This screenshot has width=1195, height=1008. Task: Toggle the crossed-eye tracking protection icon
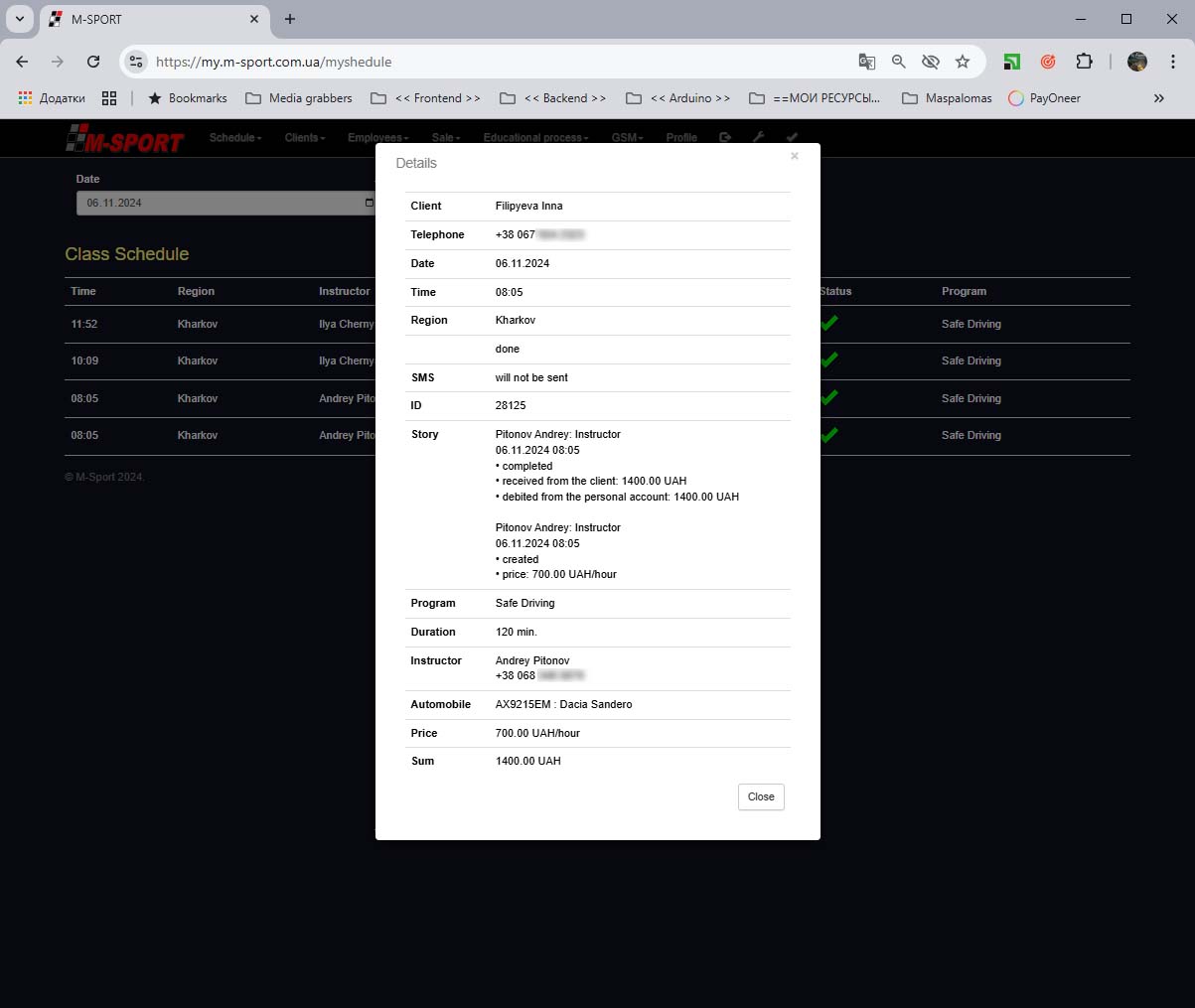pyautogui.click(x=931, y=62)
